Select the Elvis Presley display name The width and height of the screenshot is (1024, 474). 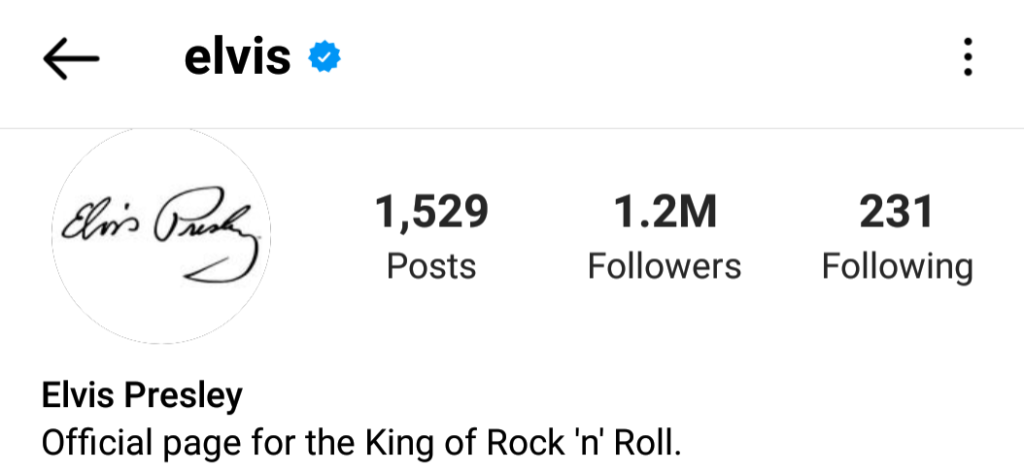[142, 396]
